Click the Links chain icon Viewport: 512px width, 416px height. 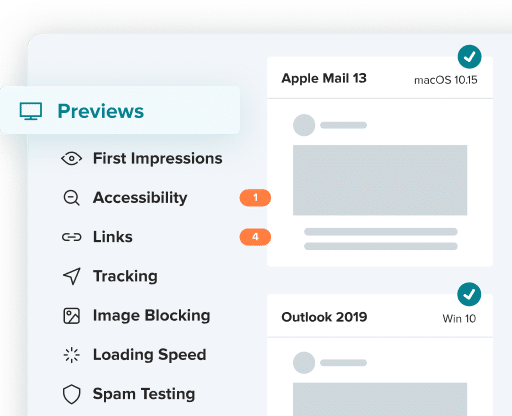point(71,237)
